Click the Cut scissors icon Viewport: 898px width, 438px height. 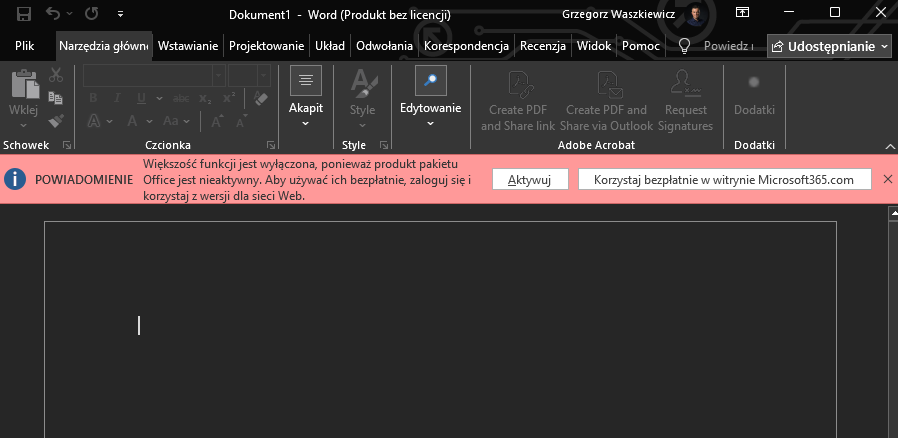pos(56,74)
